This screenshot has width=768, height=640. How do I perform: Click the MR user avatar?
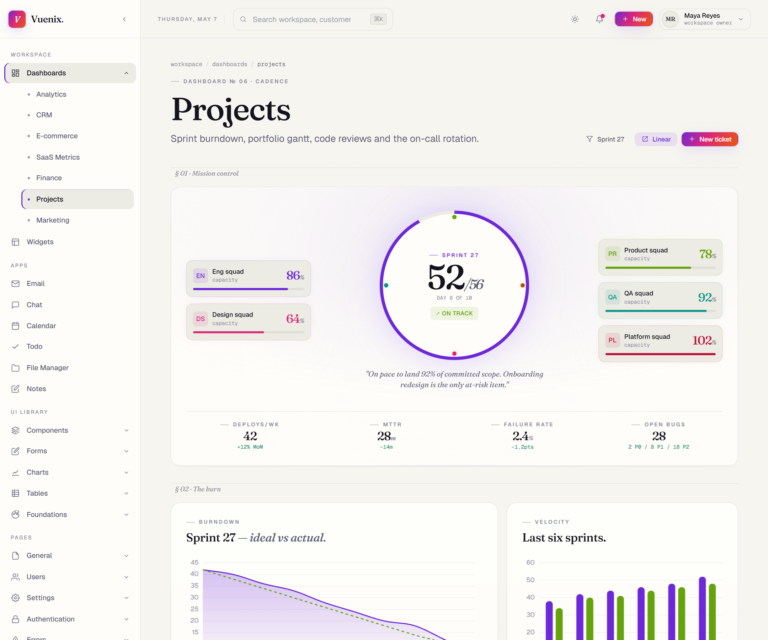click(670, 19)
